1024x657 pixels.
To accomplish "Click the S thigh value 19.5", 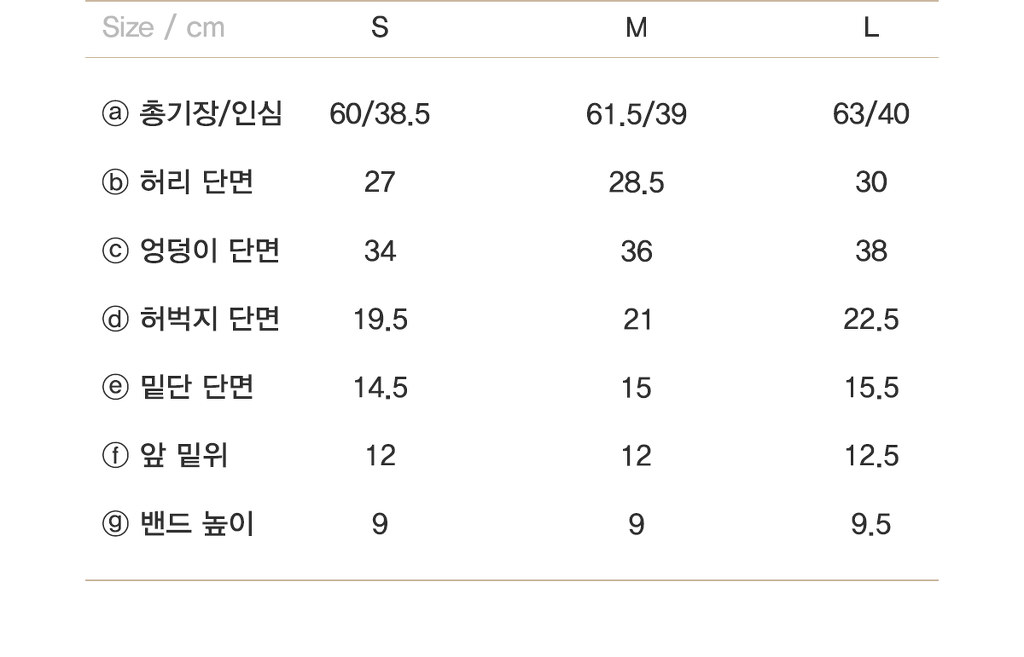I will point(380,320).
